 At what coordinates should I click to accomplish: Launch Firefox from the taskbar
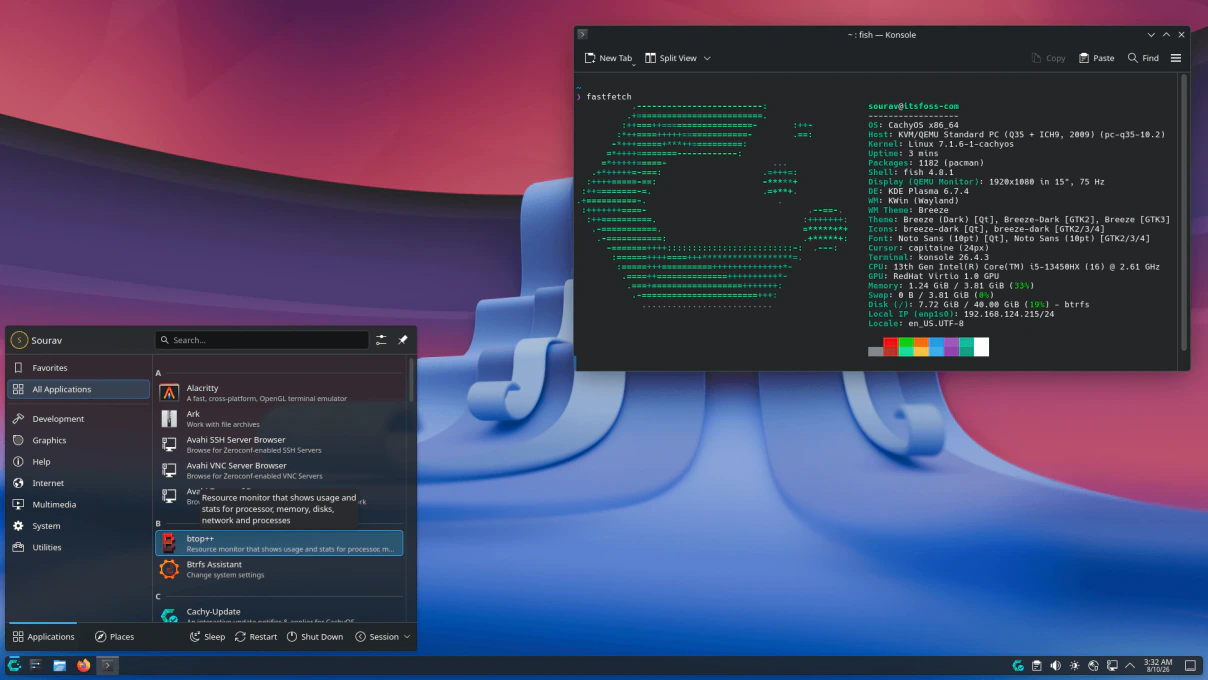click(83, 665)
